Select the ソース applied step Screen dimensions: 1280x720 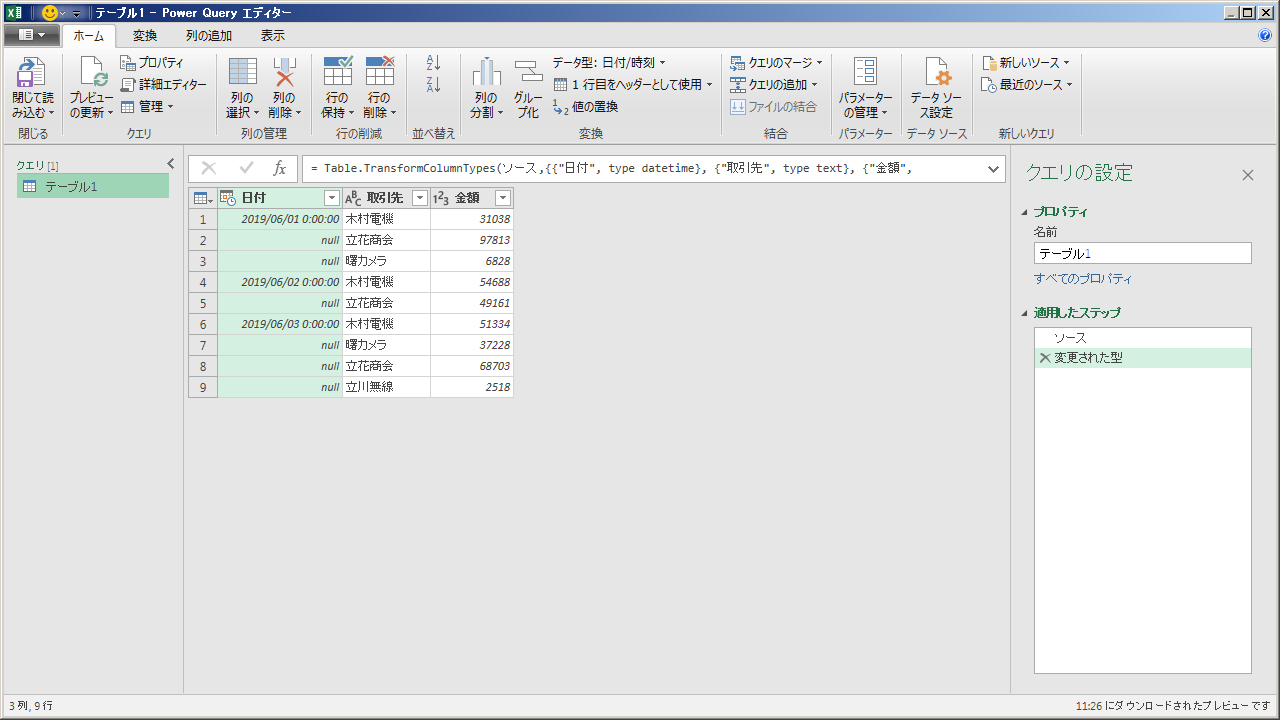click(x=1142, y=338)
